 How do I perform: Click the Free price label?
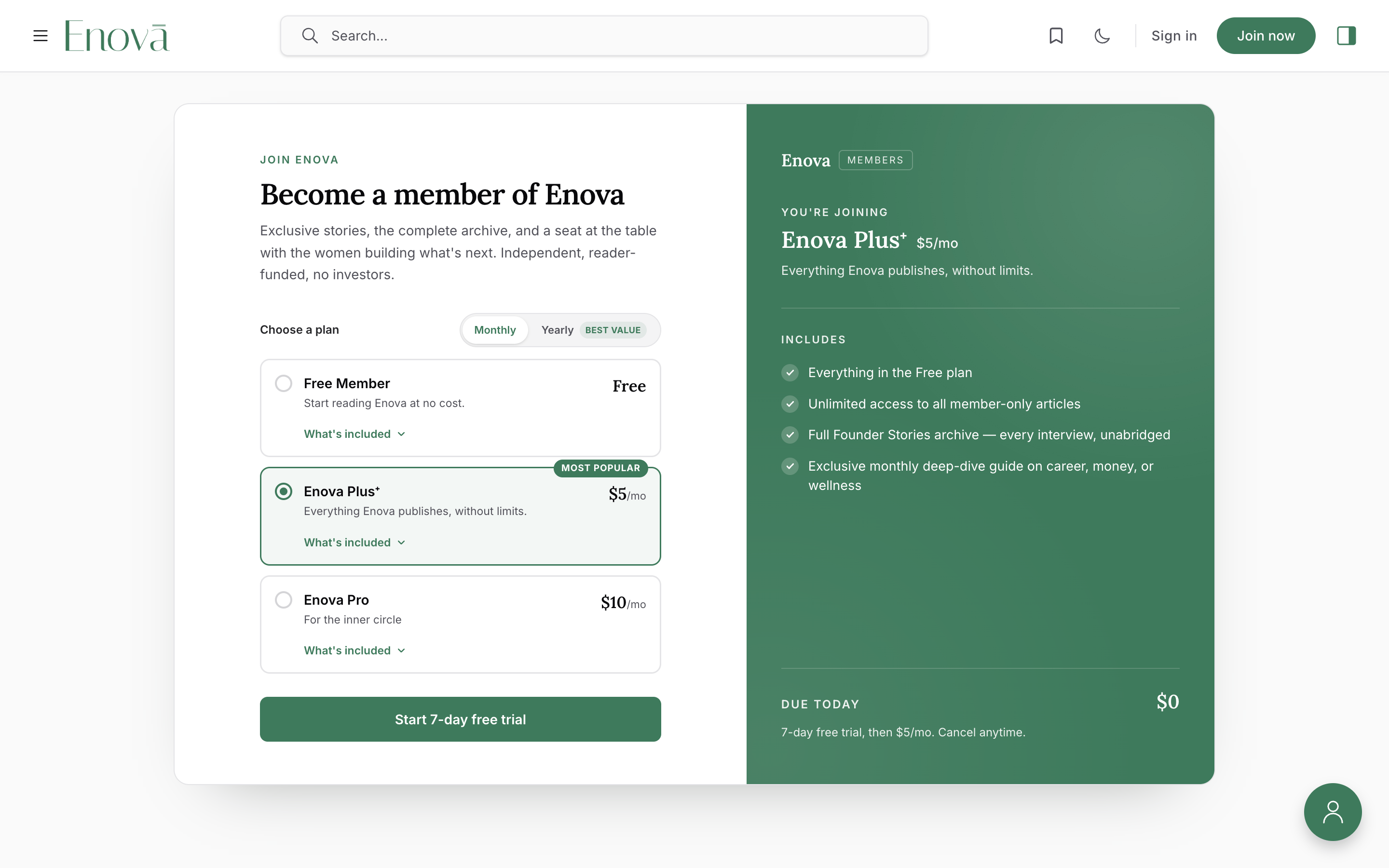[x=629, y=386]
